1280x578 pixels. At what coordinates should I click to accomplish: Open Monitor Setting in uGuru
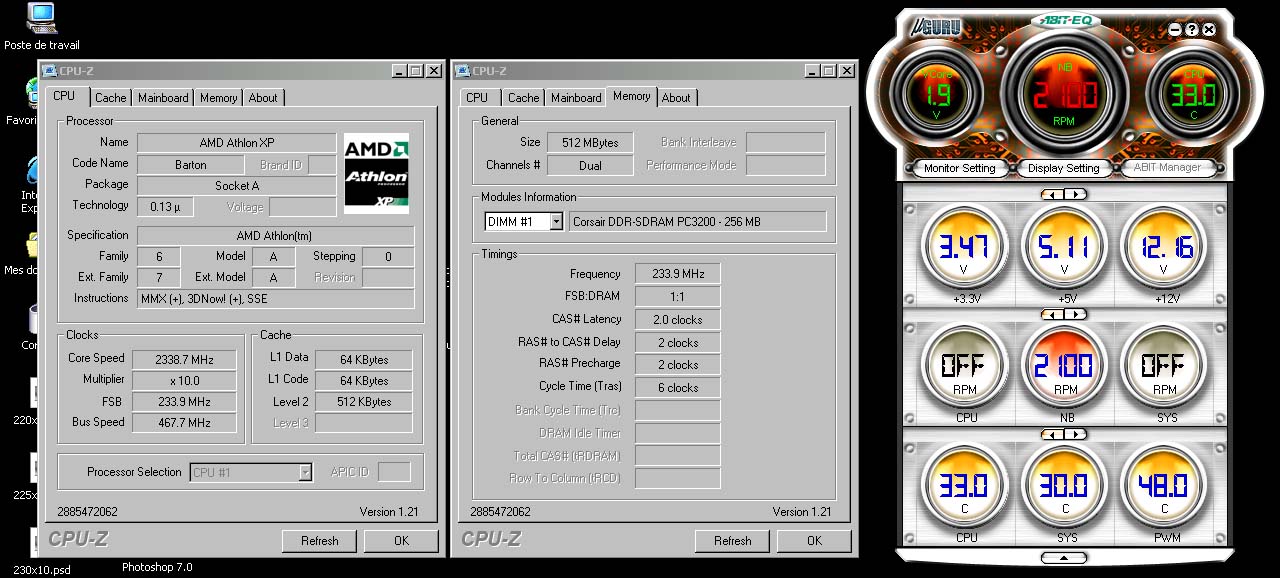coord(959,168)
